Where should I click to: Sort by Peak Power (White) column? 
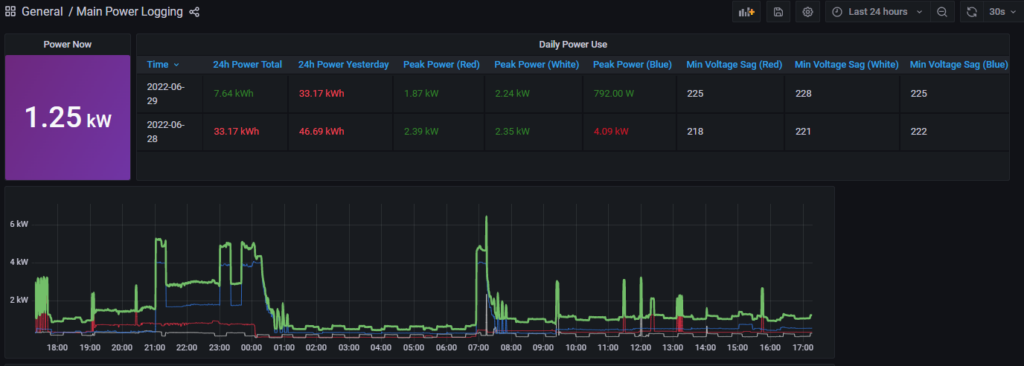(537, 64)
